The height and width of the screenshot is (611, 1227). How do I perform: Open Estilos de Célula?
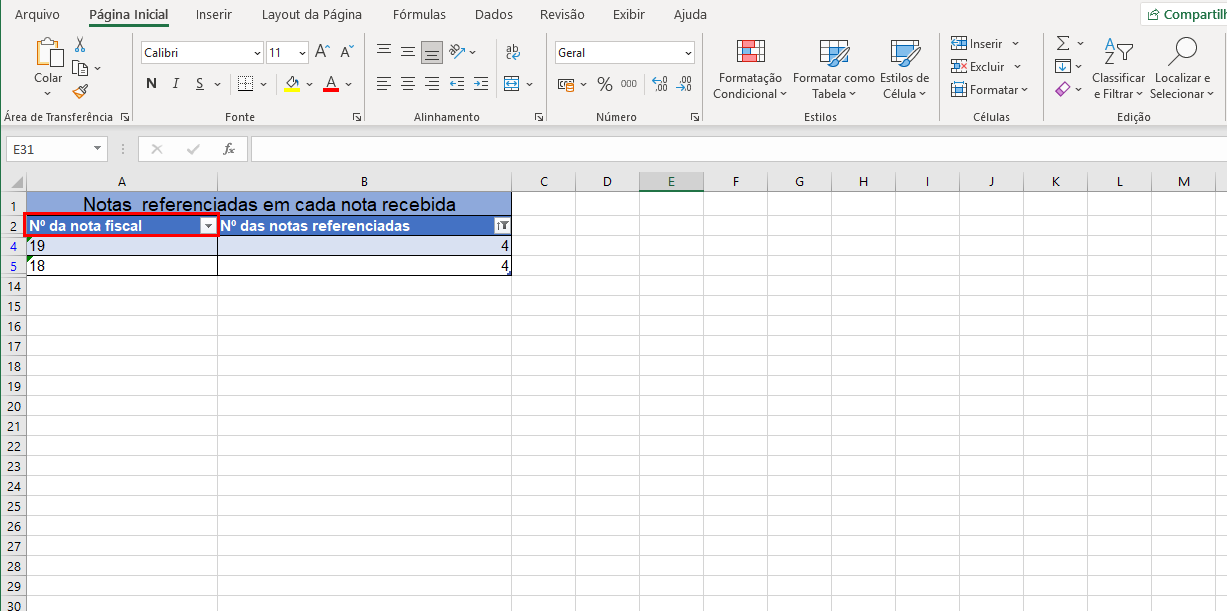904,70
